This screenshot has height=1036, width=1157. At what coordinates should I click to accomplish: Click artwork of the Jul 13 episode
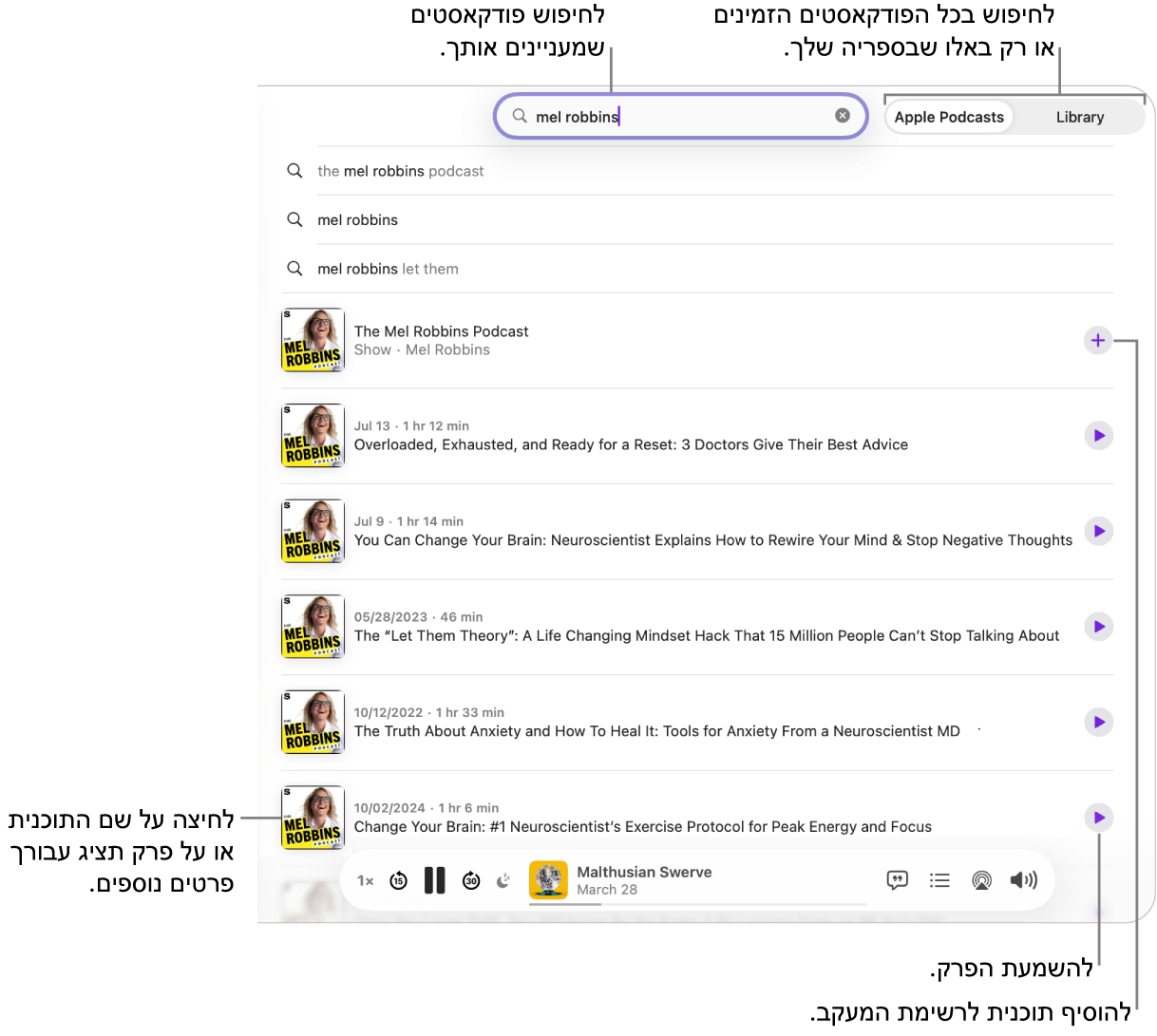313,436
